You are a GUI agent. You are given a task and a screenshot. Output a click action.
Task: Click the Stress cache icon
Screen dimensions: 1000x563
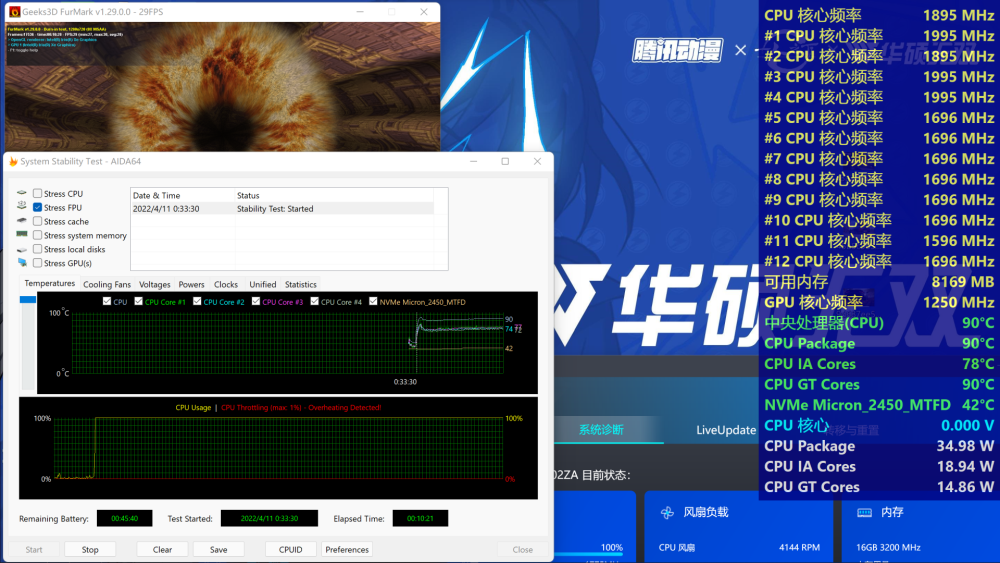tap(22, 221)
